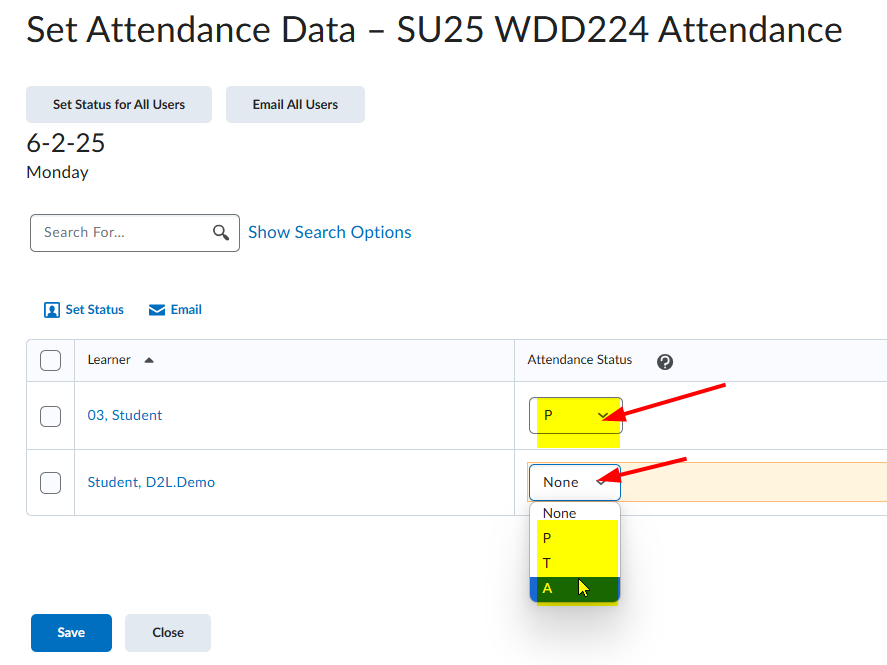This screenshot has height=665, width=887.
Task: Click Set Status for All Users
Action: click(x=119, y=105)
